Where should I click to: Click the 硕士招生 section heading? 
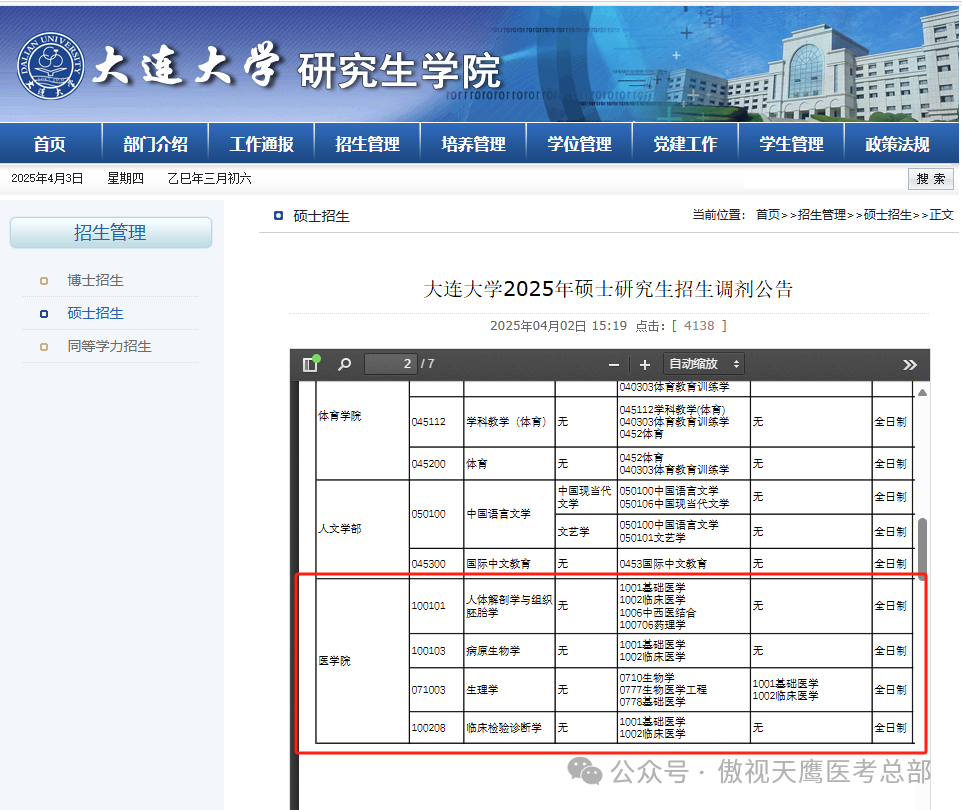[x=321, y=217]
